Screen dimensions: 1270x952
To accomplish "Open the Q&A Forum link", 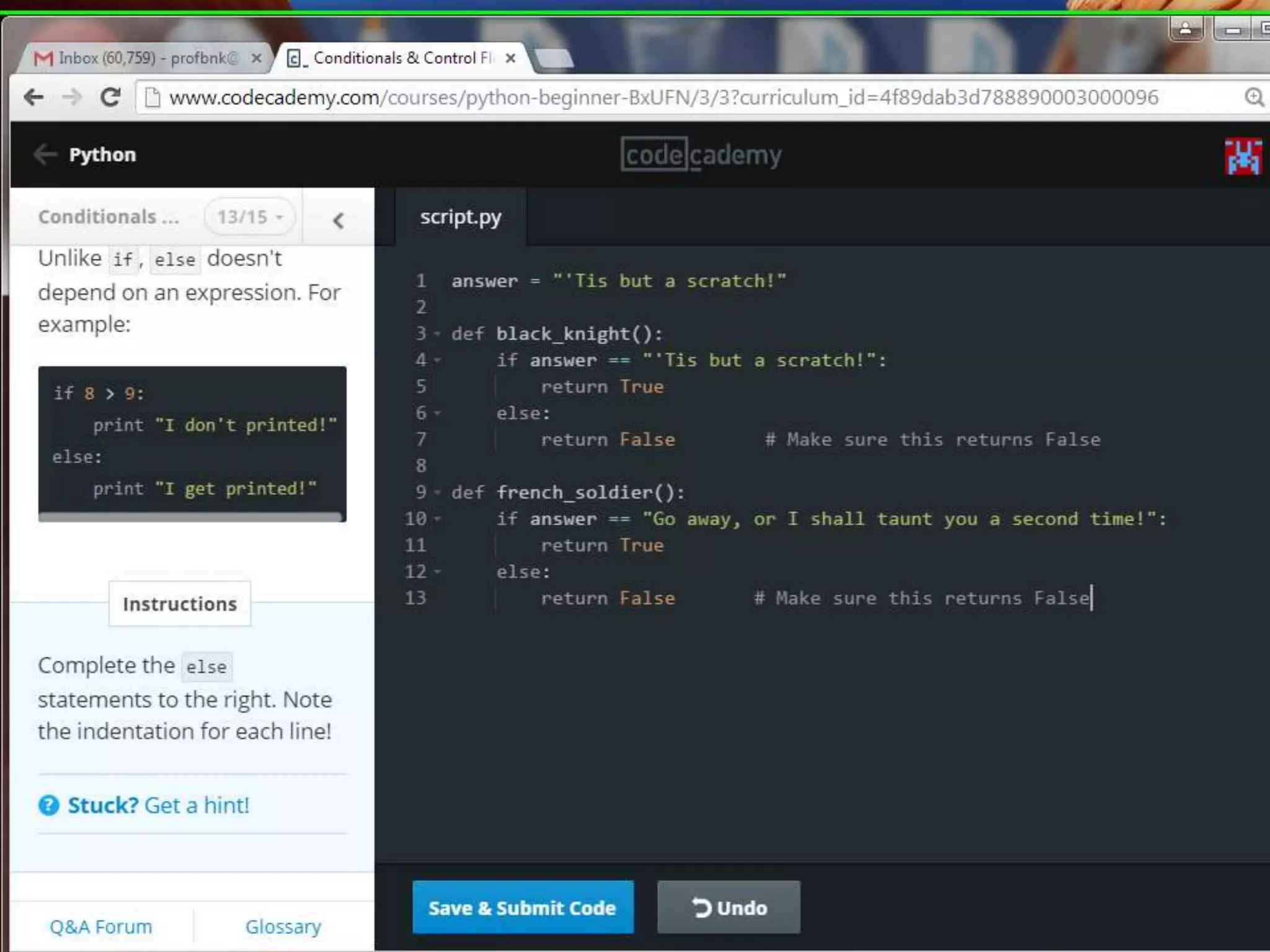I will pyautogui.click(x=100, y=927).
